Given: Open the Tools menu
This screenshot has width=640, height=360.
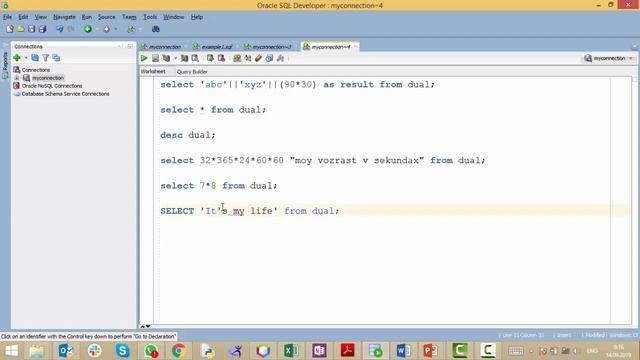Looking at the screenshot, I should 150,17.
